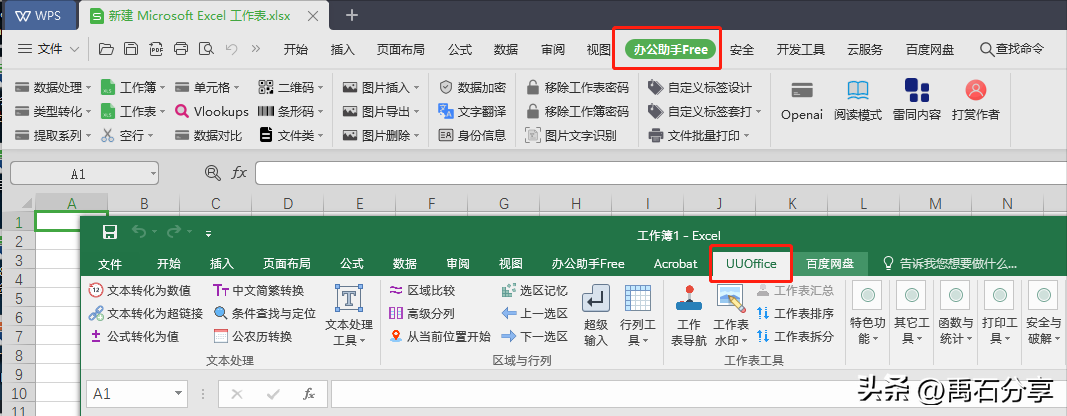Click 文本转化为超链接
Image resolution: width=1067 pixels, height=416 pixels.
point(146,313)
